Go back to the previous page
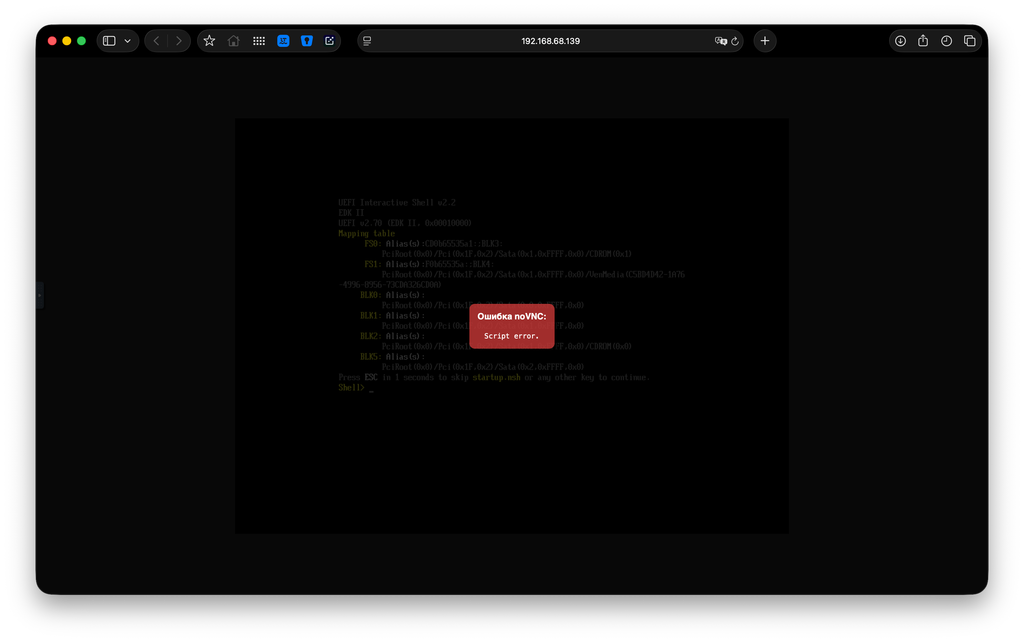1024x642 pixels. [x=156, y=40]
